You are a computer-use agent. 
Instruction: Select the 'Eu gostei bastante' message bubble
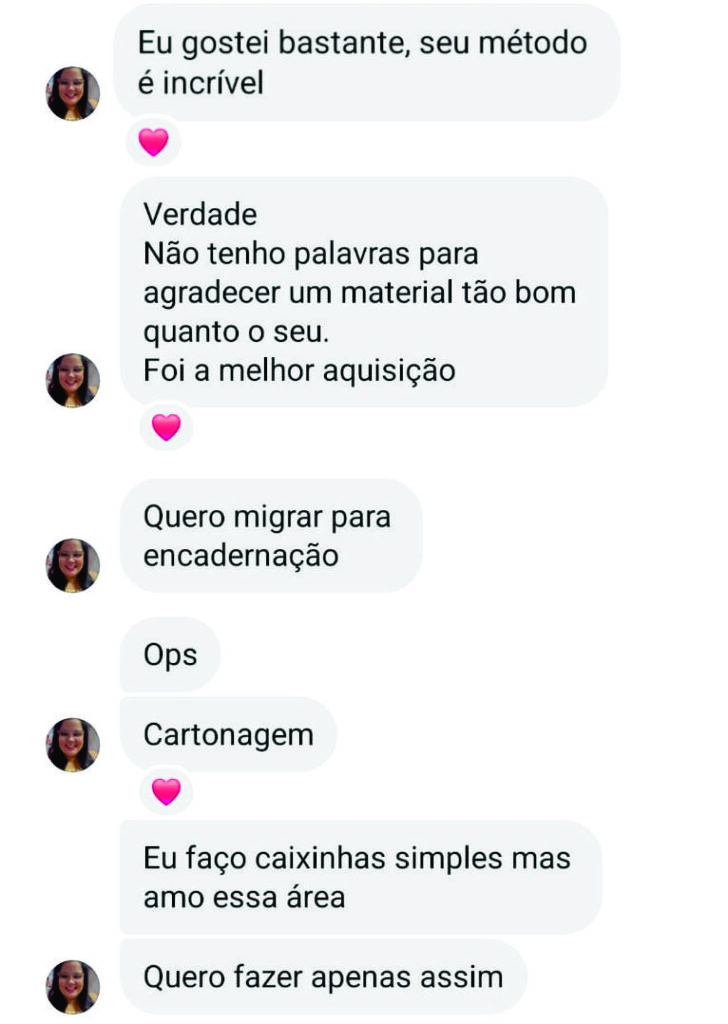367,62
